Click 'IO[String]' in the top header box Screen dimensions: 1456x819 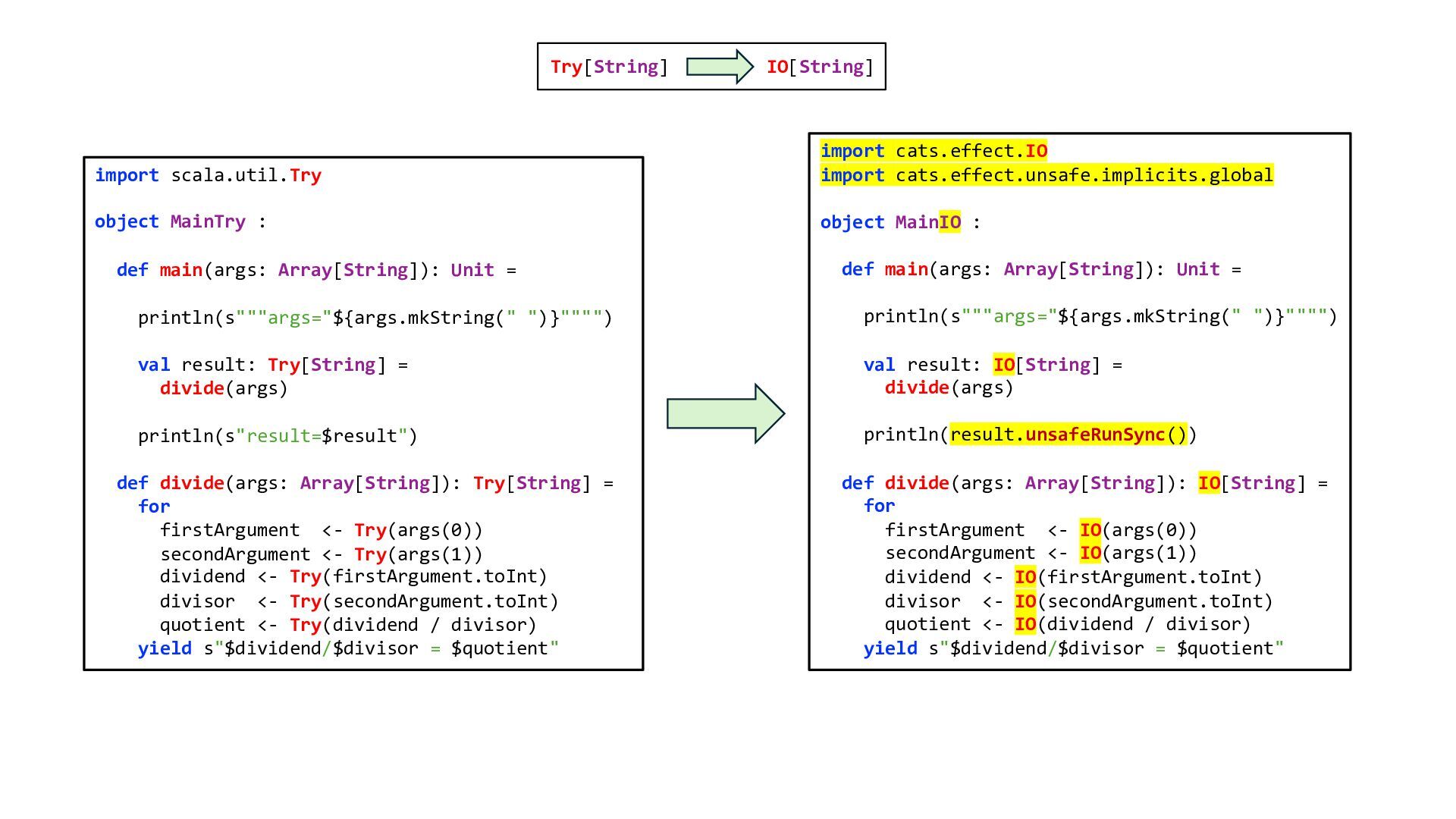(820, 67)
